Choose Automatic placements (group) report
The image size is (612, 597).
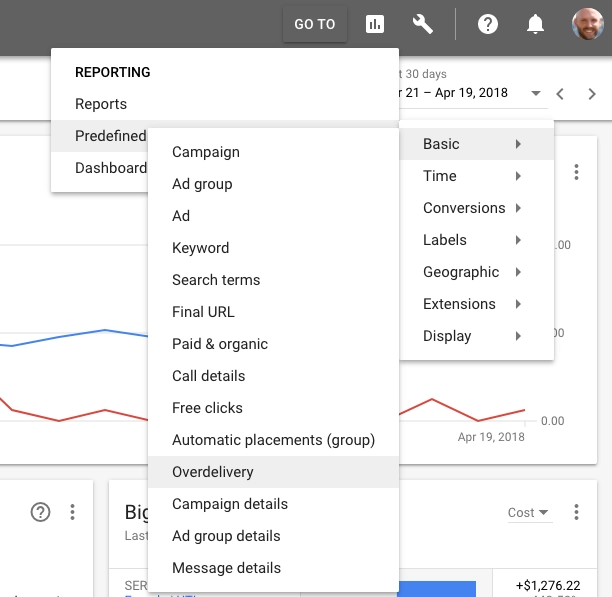point(273,440)
